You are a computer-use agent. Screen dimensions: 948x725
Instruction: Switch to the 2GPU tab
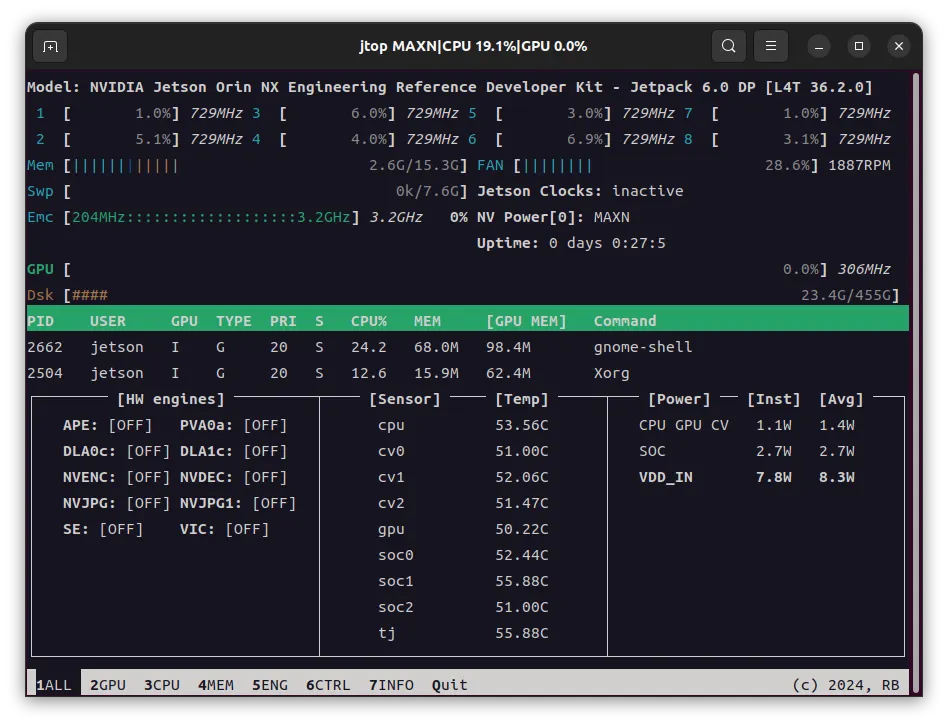click(108, 685)
